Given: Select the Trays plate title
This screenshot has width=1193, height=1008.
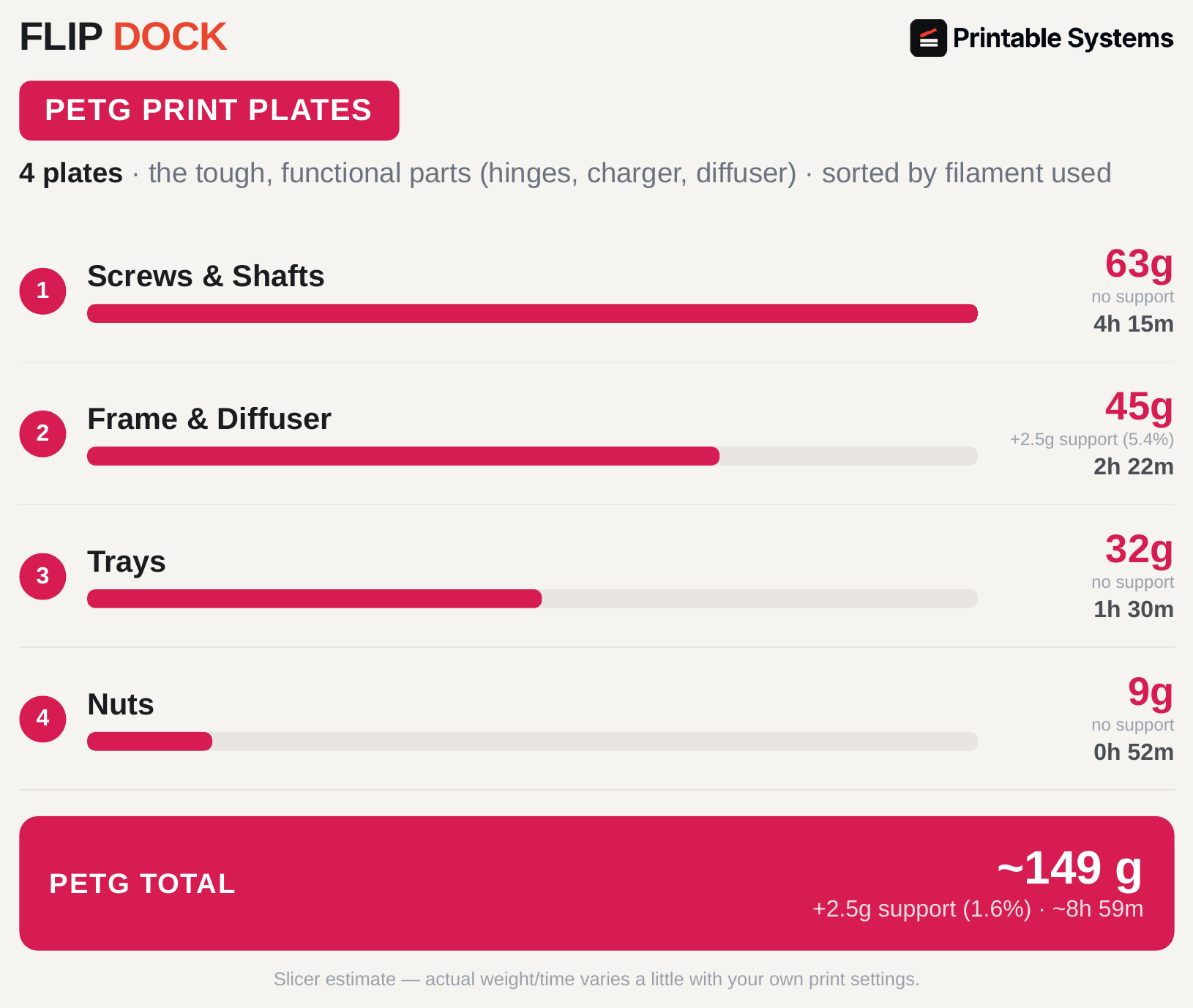Looking at the screenshot, I should [127, 562].
